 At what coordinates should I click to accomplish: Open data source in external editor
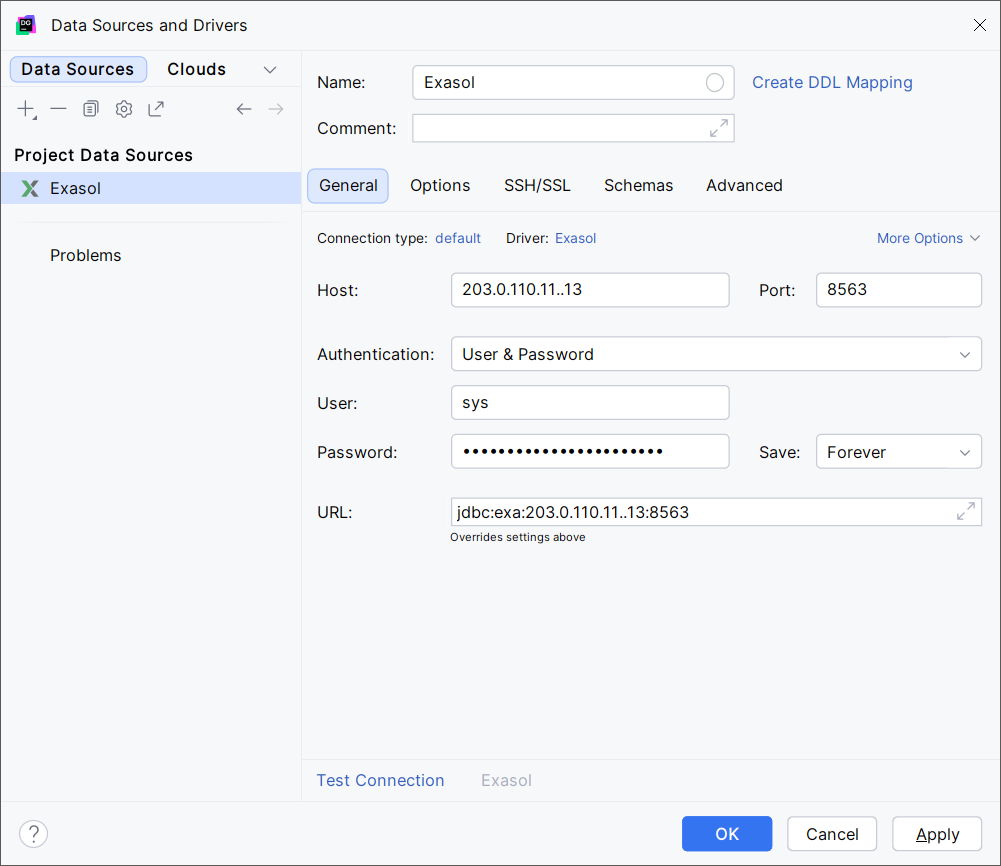[x=156, y=108]
